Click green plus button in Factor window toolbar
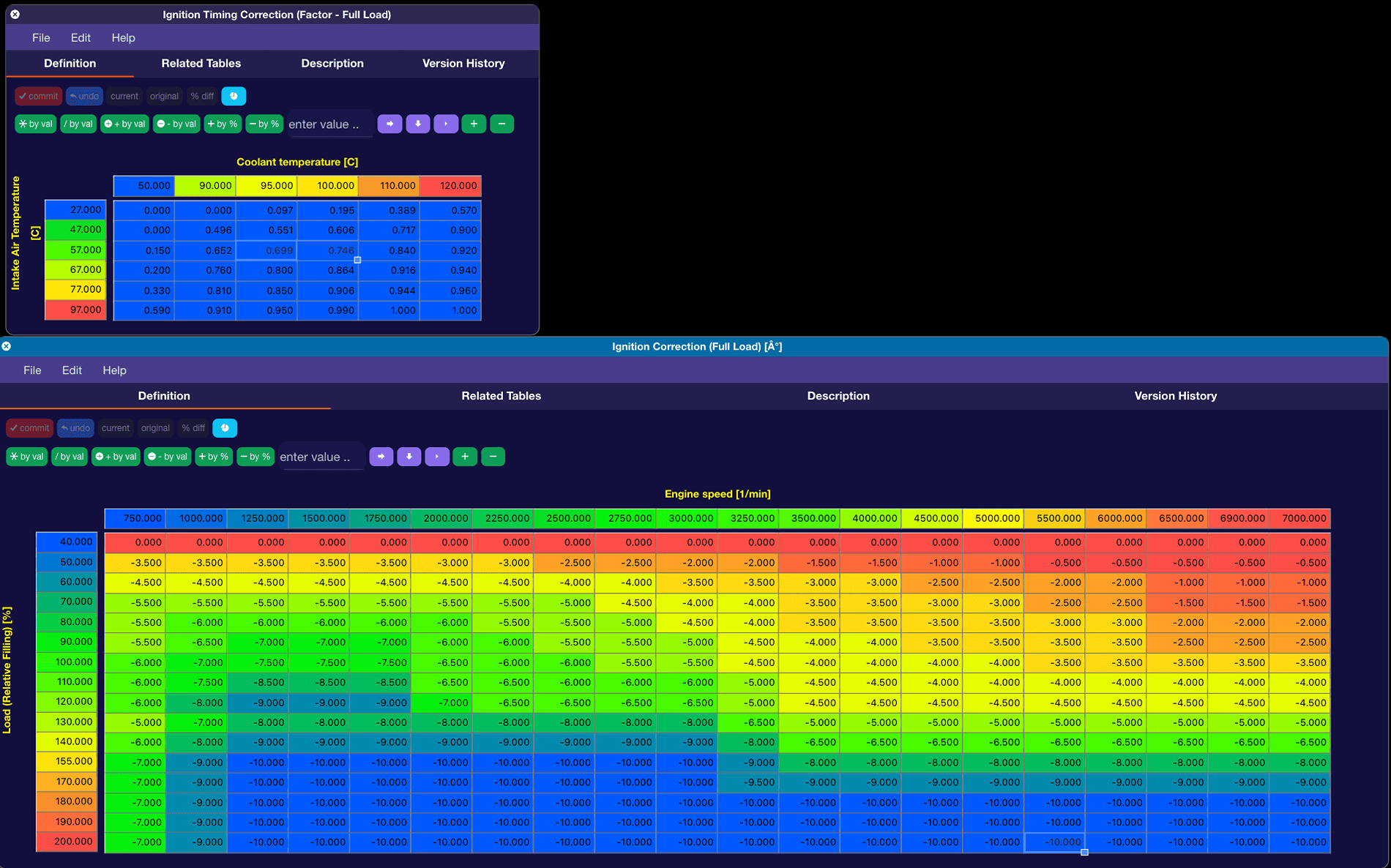Viewport: 1391px width, 868px height. click(474, 124)
